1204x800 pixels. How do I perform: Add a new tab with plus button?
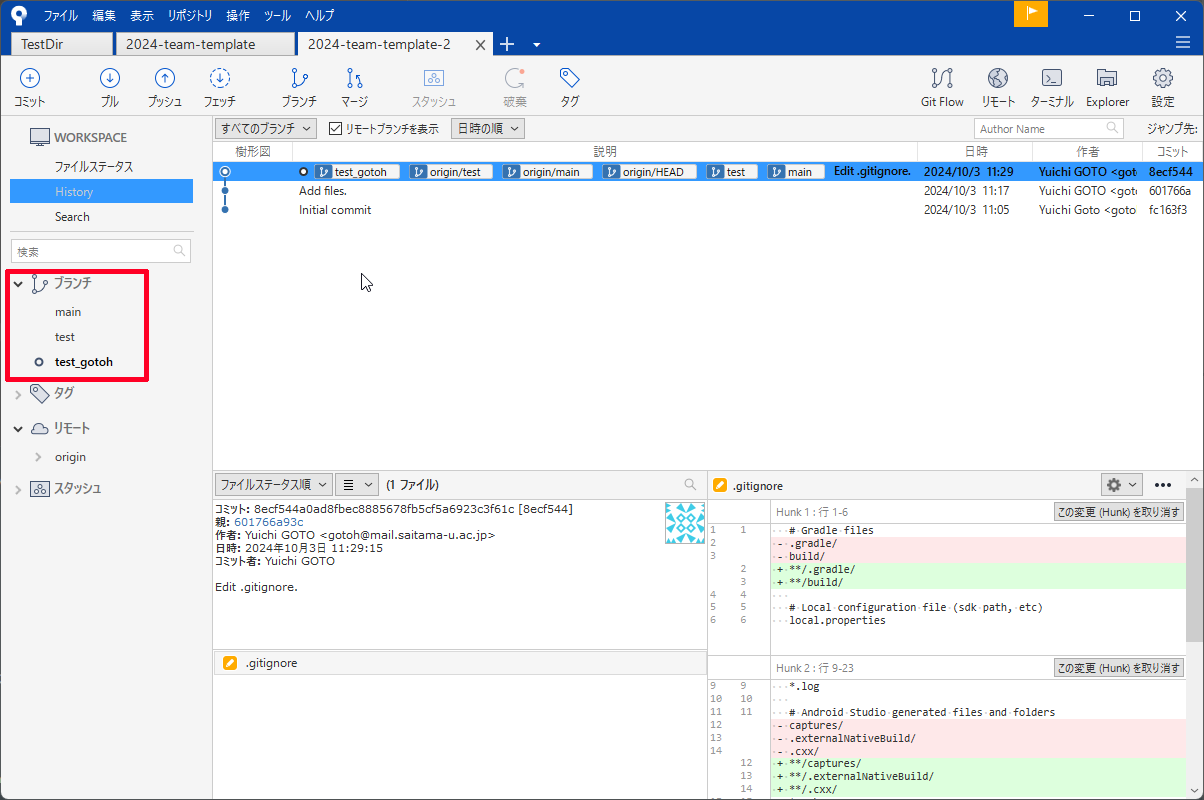click(x=507, y=44)
